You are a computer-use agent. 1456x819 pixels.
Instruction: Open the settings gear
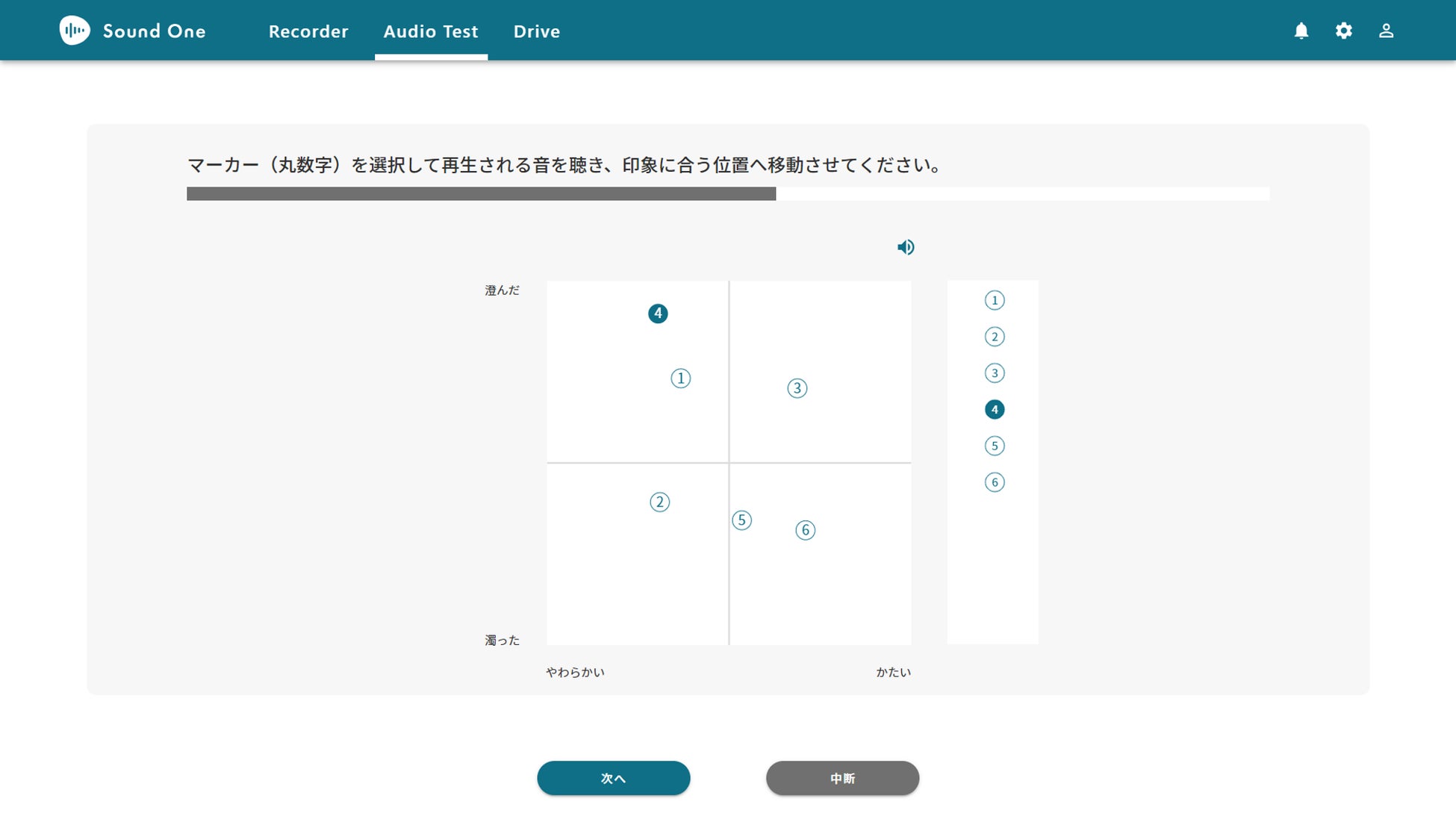click(1344, 31)
